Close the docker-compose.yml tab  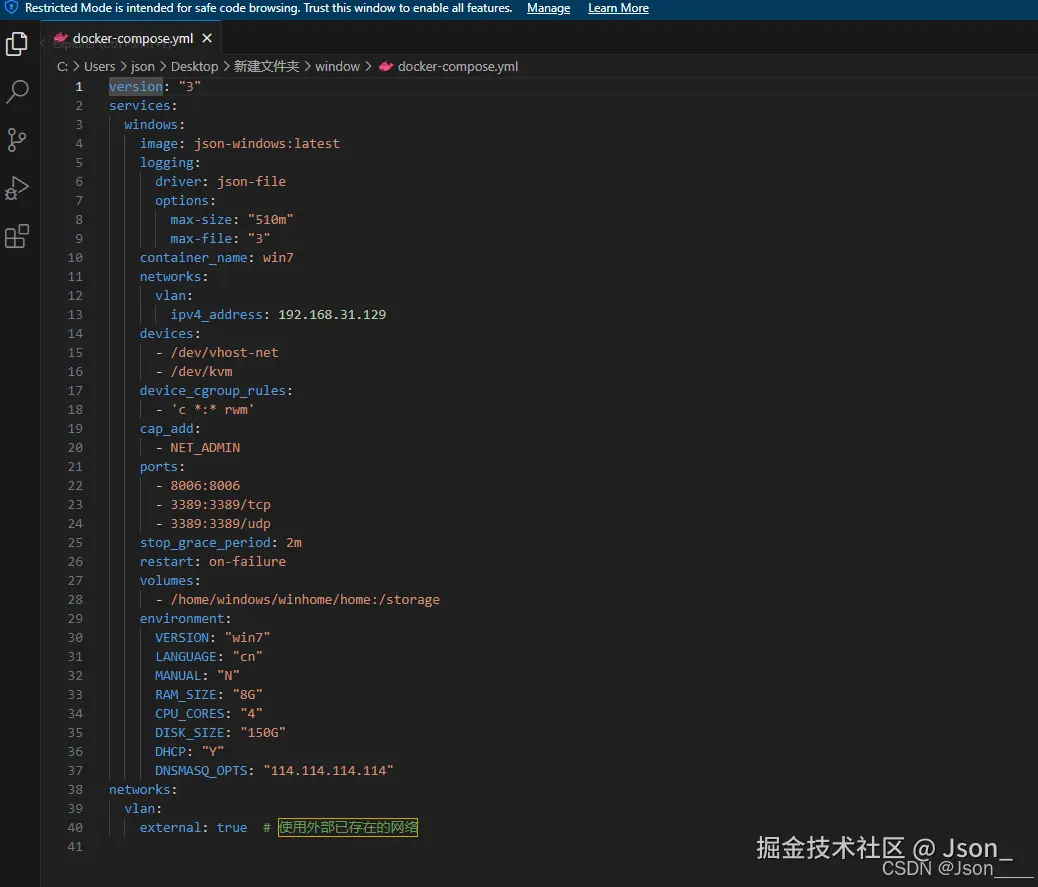207,38
